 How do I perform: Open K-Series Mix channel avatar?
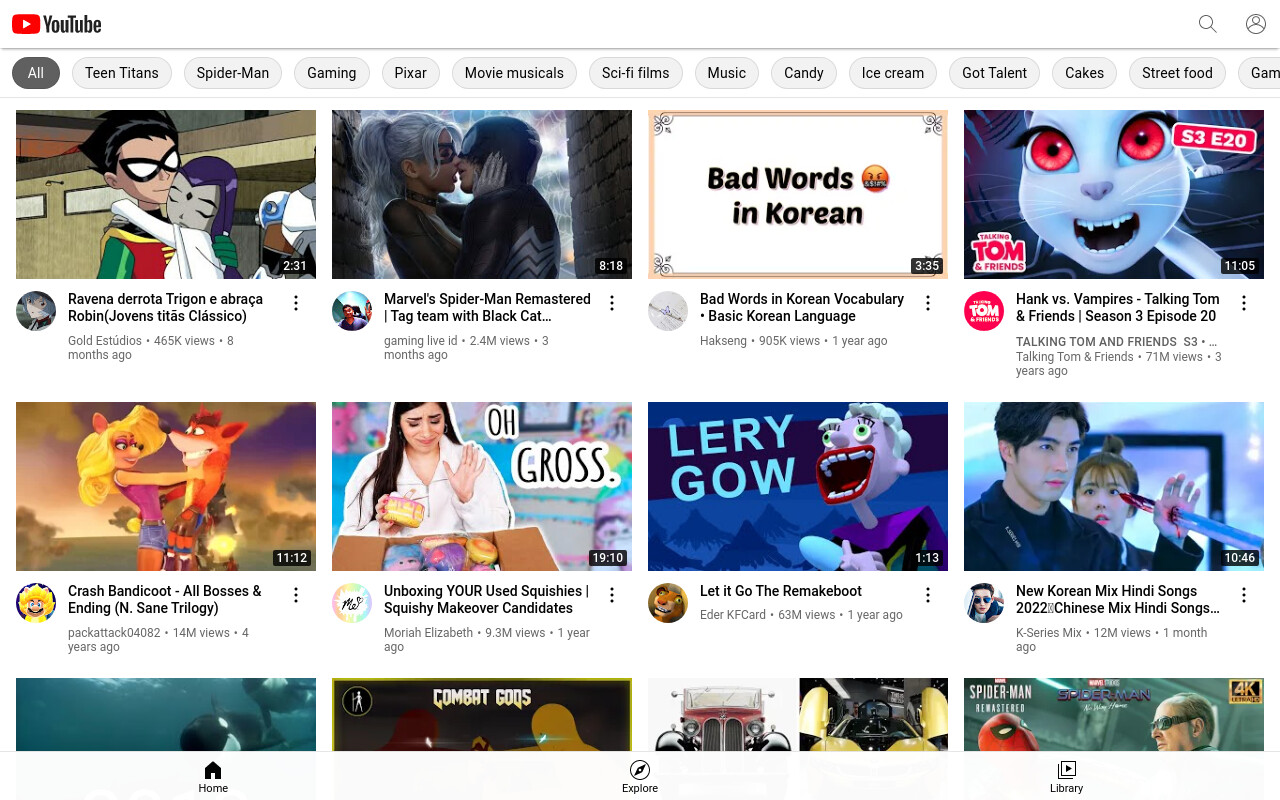(x=984, y=603)
